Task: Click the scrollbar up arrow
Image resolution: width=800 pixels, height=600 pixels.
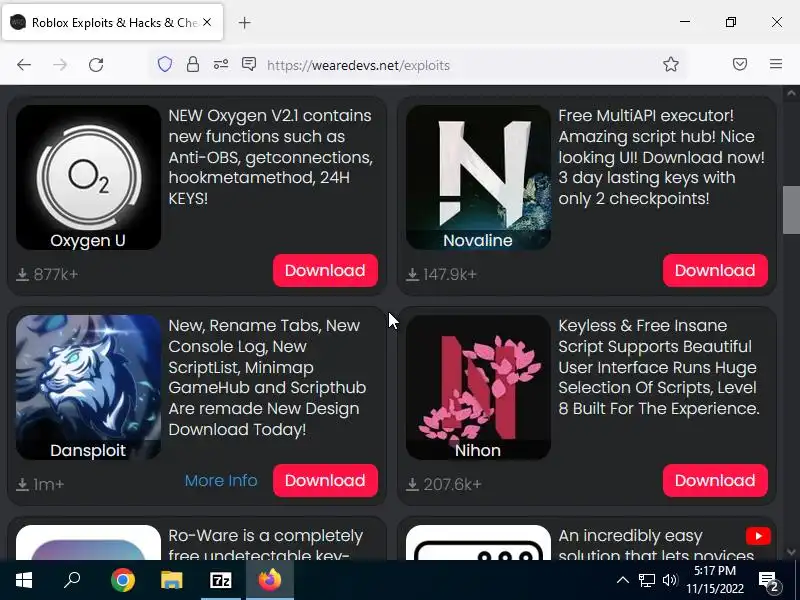Action: pyautogui.click(x=791, y=93)
